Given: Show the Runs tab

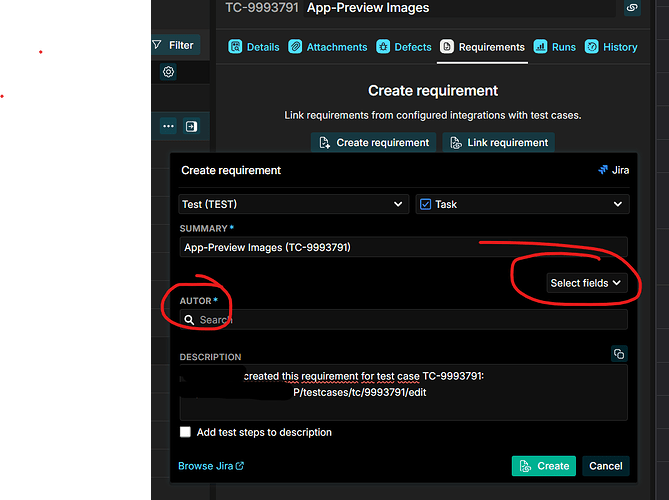Looking at the screenshot, I should [555, 47].
